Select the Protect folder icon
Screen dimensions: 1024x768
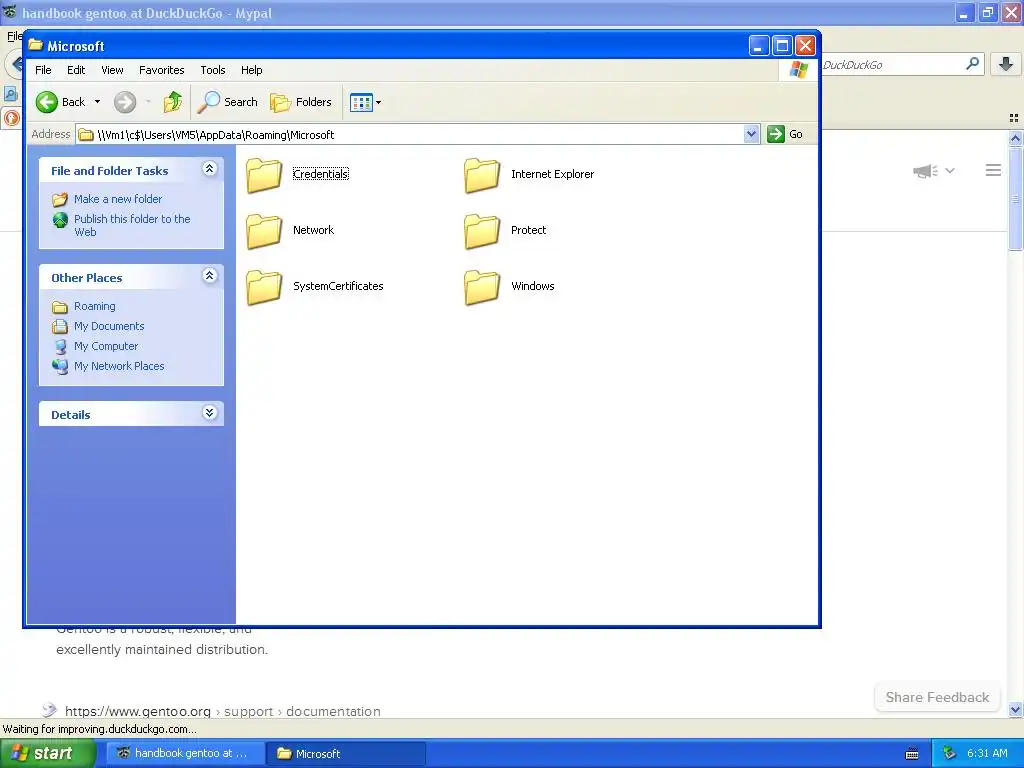pos(482,231)
